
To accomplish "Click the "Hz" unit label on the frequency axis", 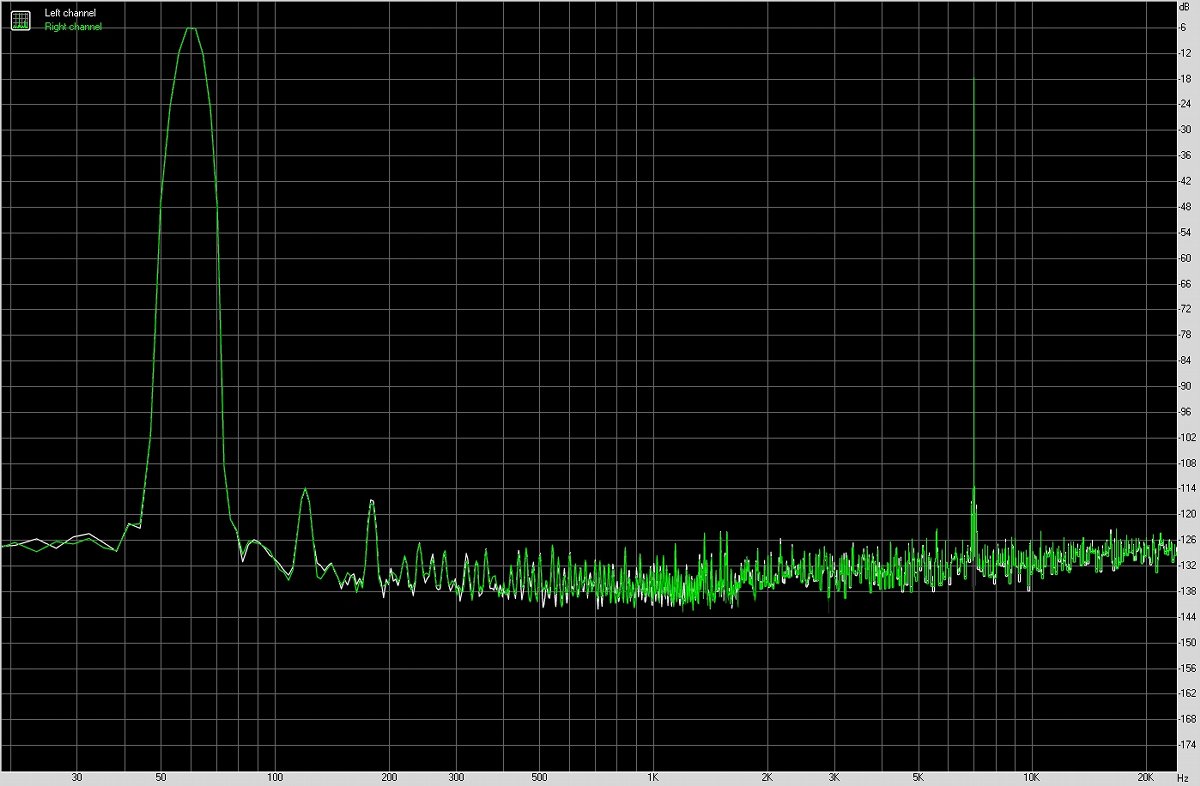I will point(1185,777).
